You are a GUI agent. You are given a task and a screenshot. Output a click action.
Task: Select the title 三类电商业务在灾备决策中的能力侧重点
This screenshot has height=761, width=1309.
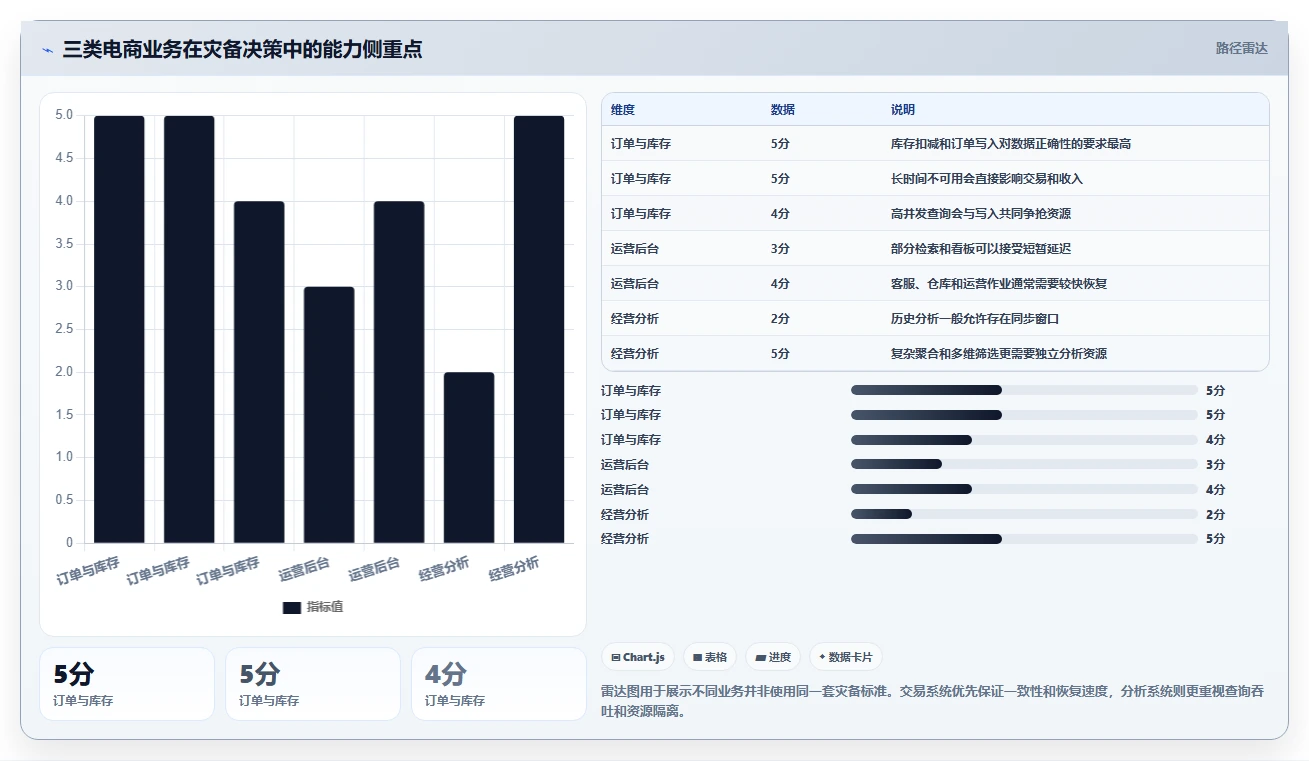click(x=242, y=49)
